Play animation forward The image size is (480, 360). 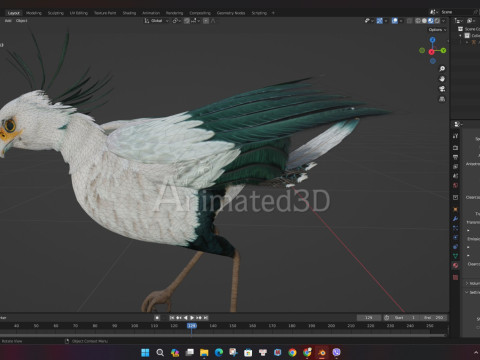coord(192,318)
